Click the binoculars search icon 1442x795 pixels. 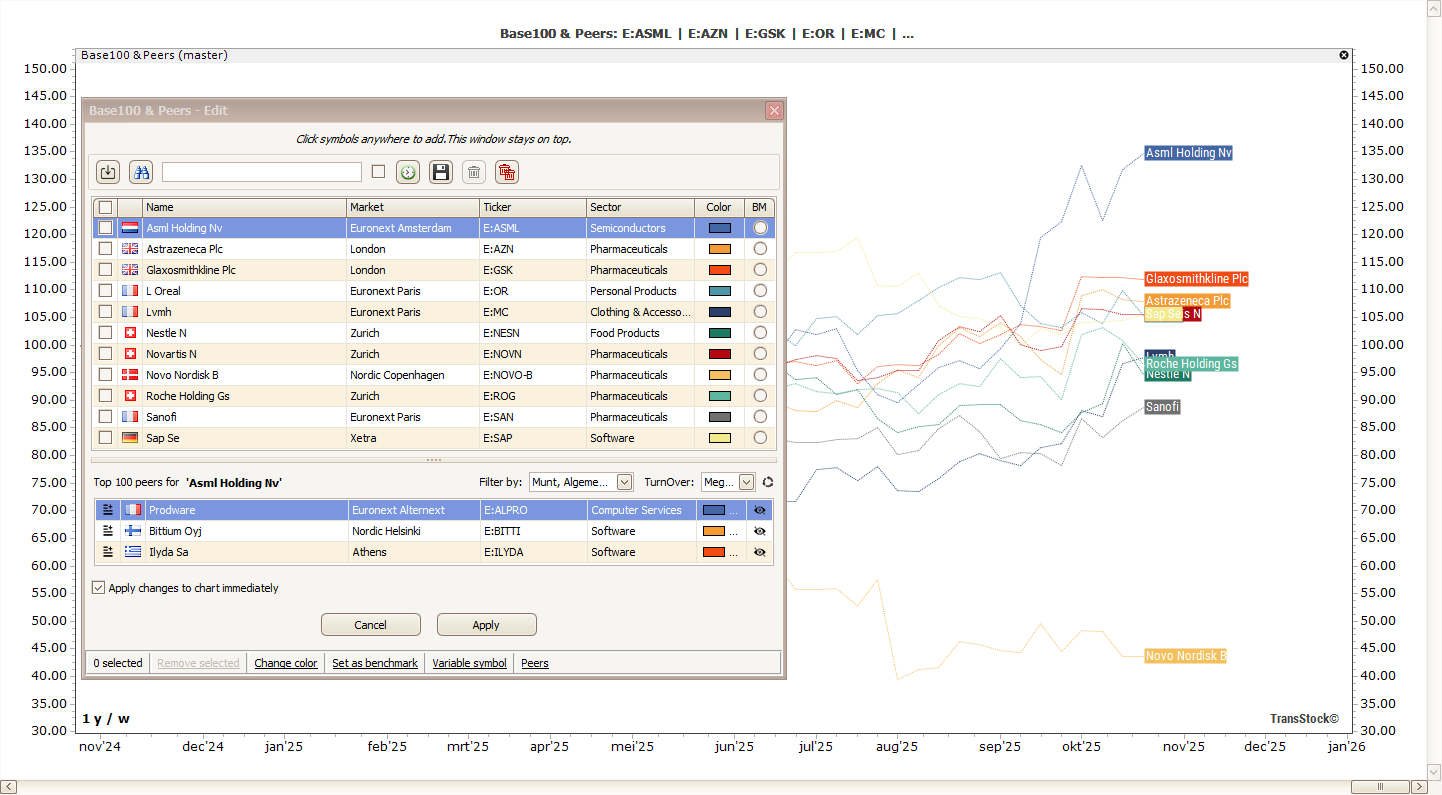click(x=141, y=172)
